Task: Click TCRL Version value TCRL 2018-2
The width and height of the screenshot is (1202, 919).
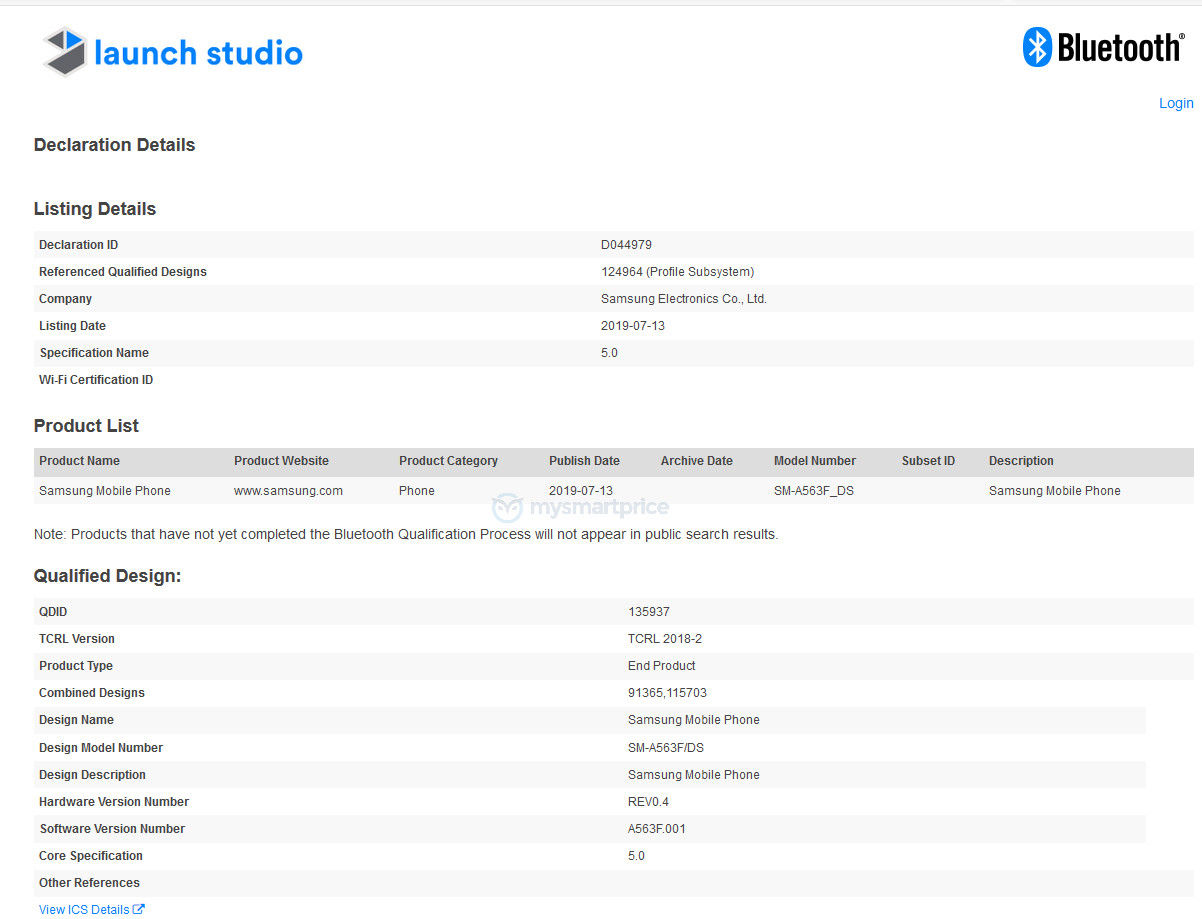Action: pos(665,638)
